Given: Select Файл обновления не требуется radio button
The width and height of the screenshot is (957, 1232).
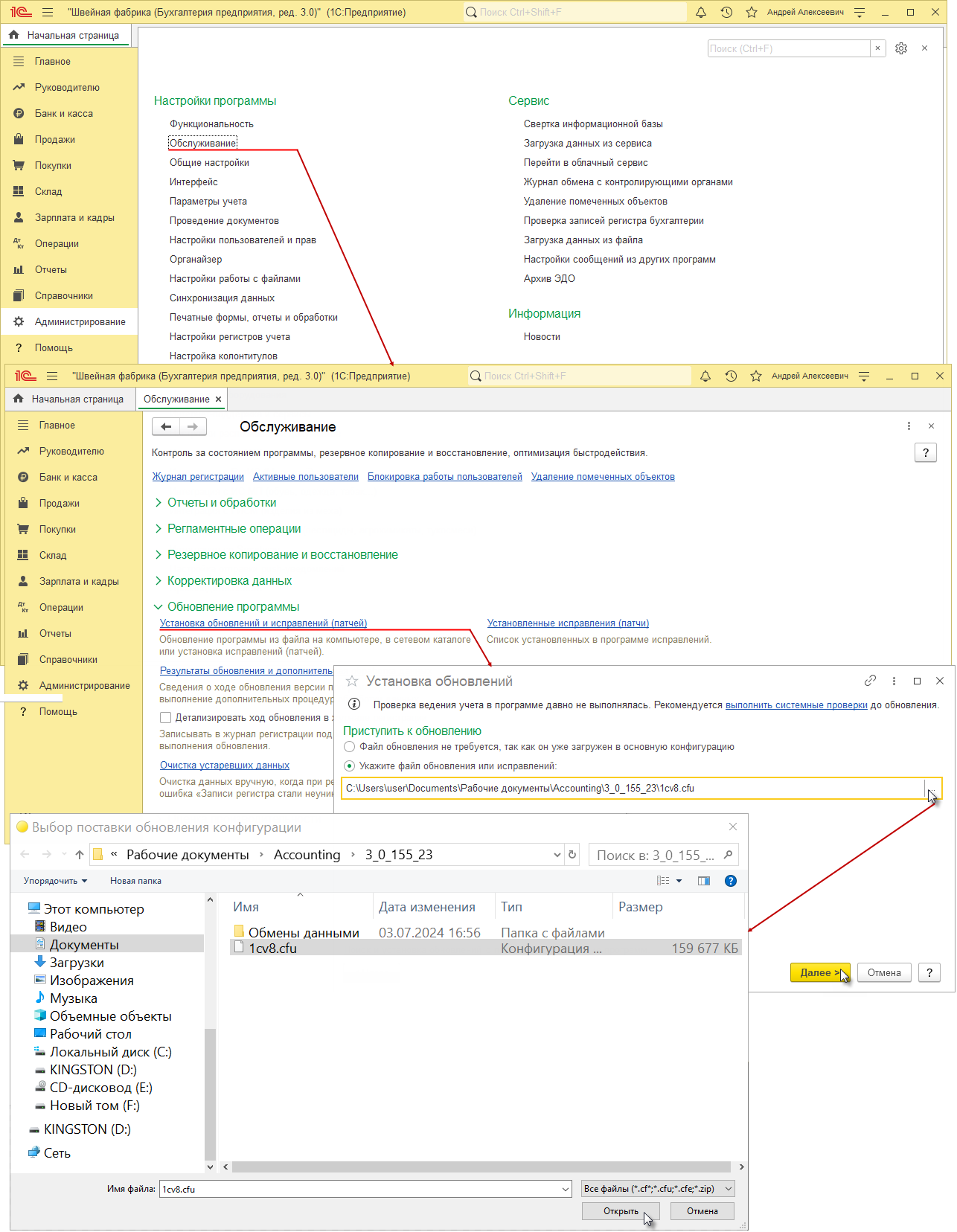Looking at the screenshot, I should (350, 746).
